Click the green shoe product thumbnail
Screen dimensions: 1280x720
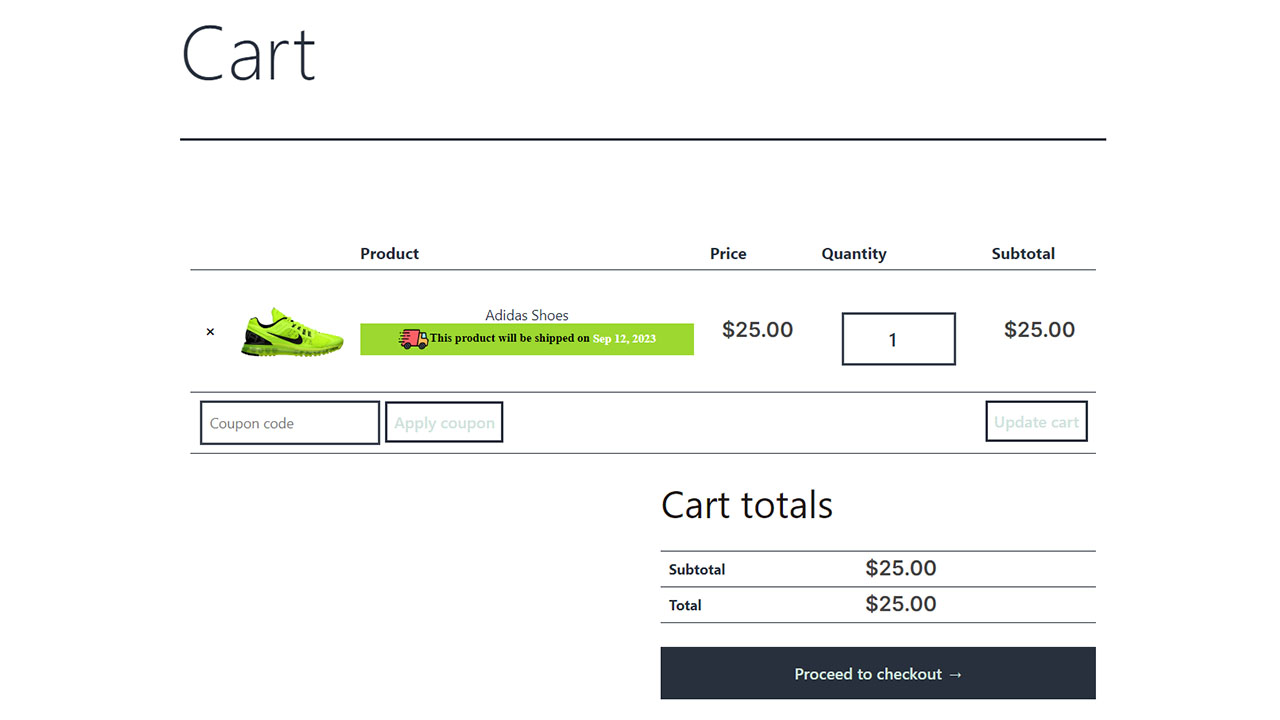tap(292, 333)
